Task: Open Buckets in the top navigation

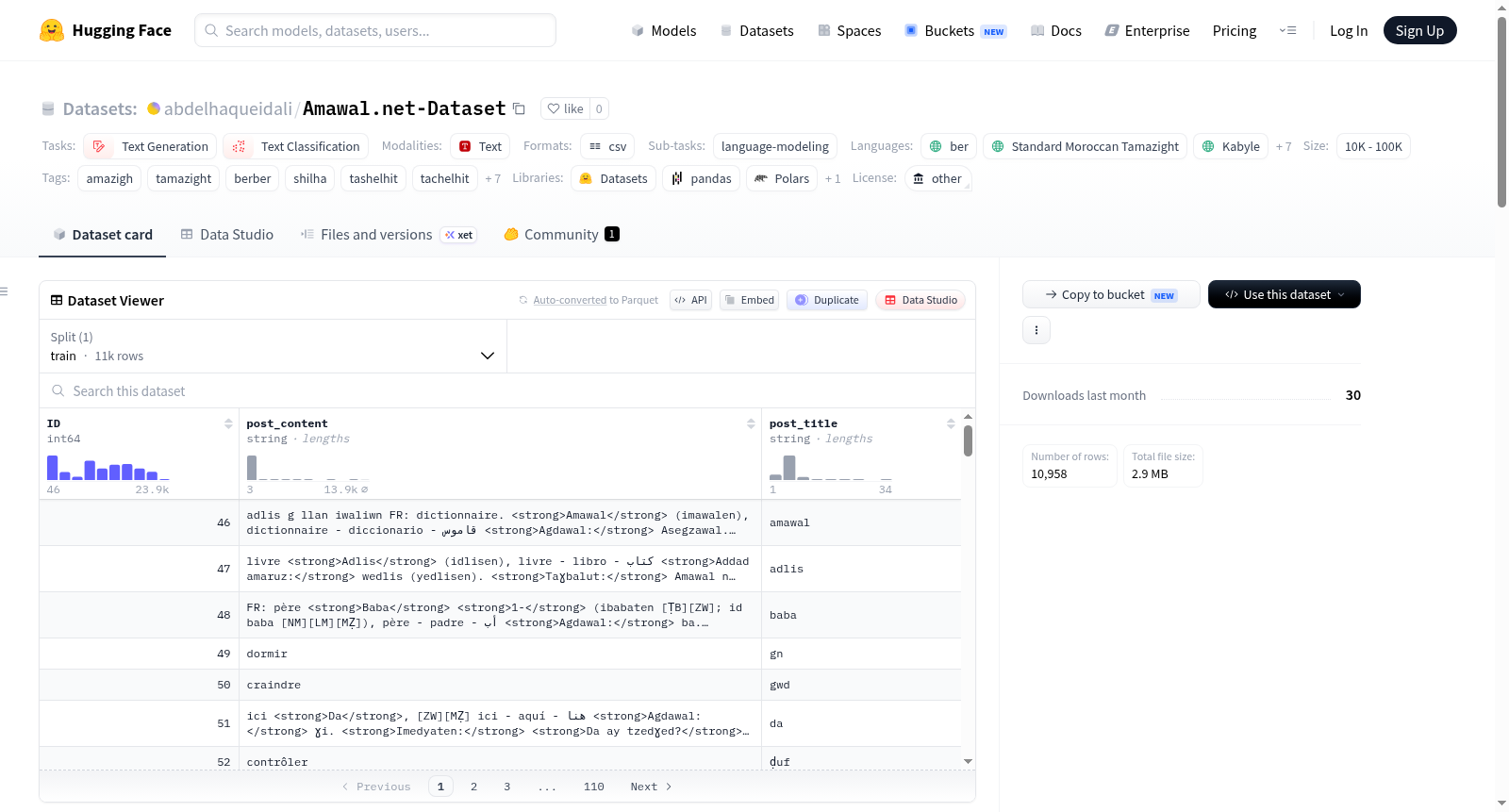Action: tap(955, 30)
